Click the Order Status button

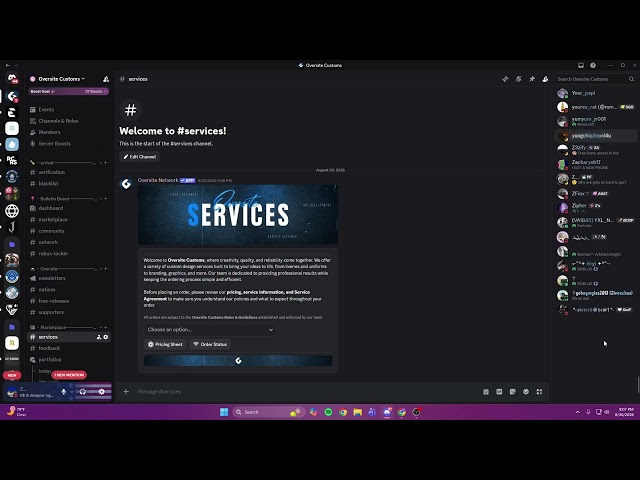click(210, 344)
